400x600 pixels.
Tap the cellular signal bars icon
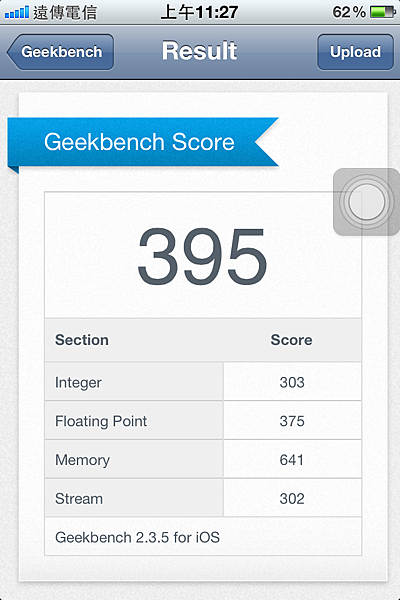coord(16,13)
